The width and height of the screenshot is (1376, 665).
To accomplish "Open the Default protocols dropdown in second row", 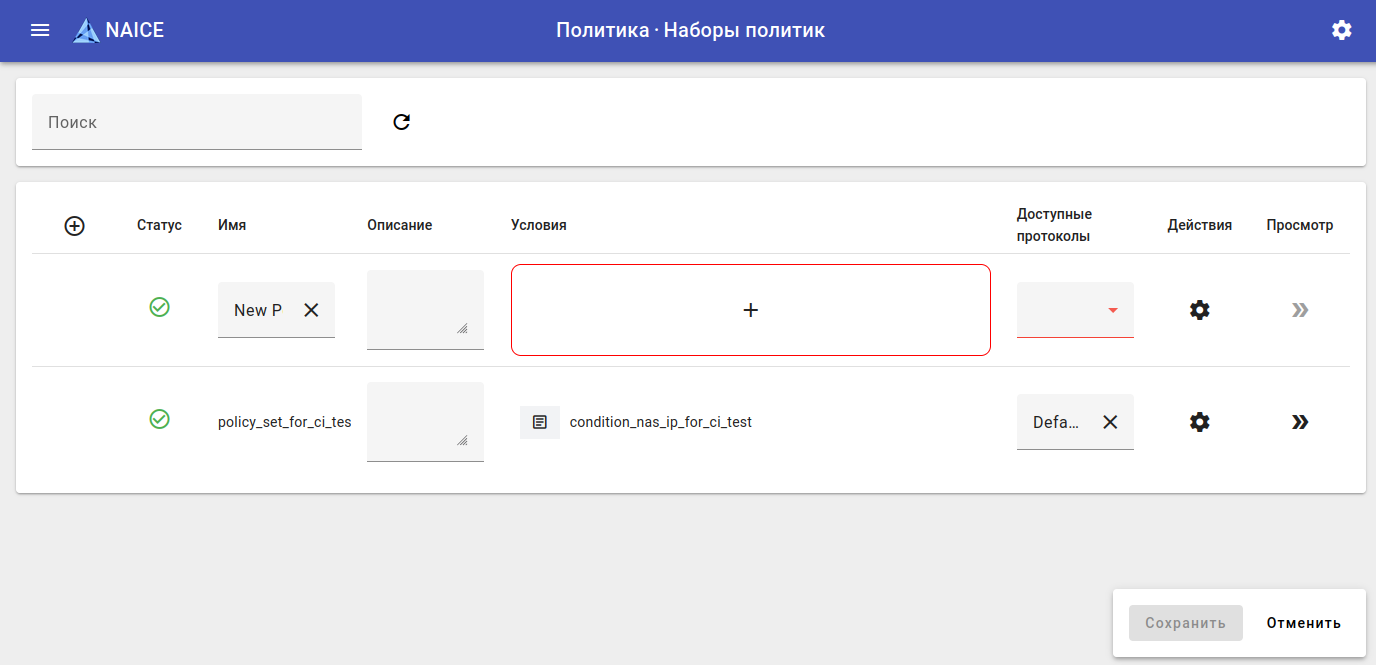I will tap(1057, 422).
